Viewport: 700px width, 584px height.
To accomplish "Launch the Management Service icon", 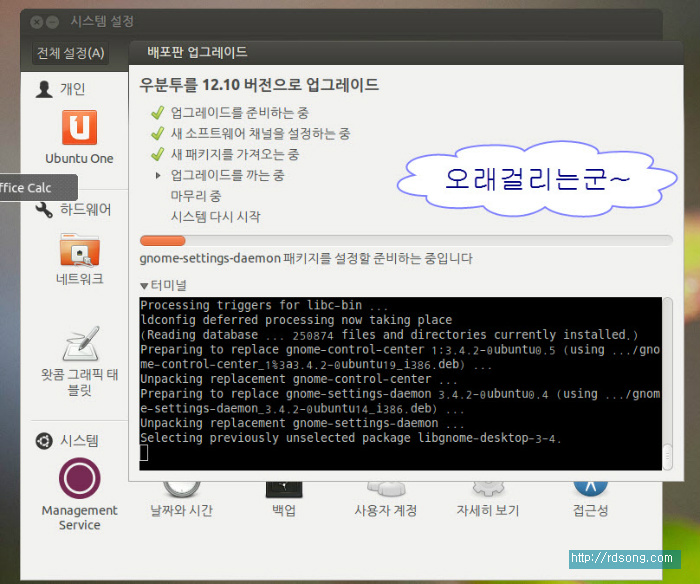I will tap(79, 479).
